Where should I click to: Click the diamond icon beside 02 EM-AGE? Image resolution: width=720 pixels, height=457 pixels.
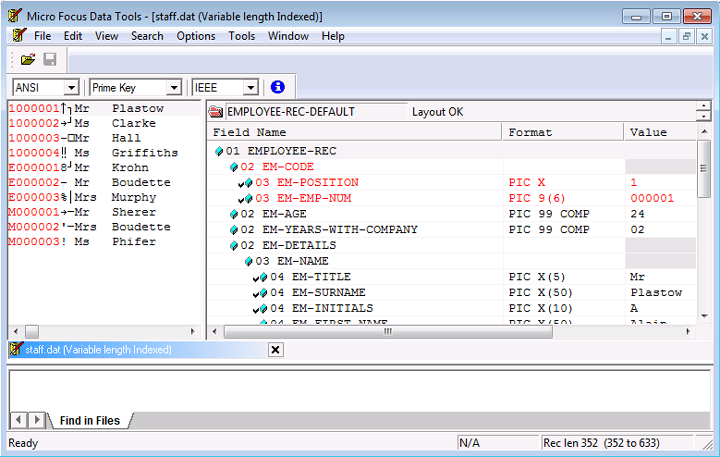tap(233, 214)
